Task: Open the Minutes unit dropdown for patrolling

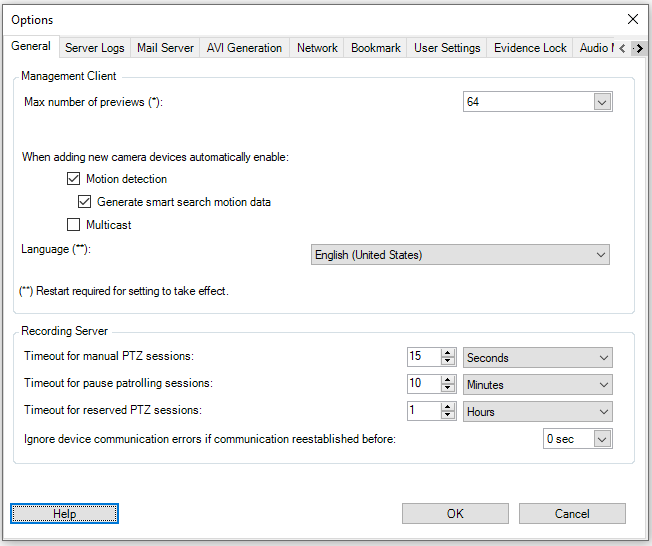Action: tap(603, 385)
